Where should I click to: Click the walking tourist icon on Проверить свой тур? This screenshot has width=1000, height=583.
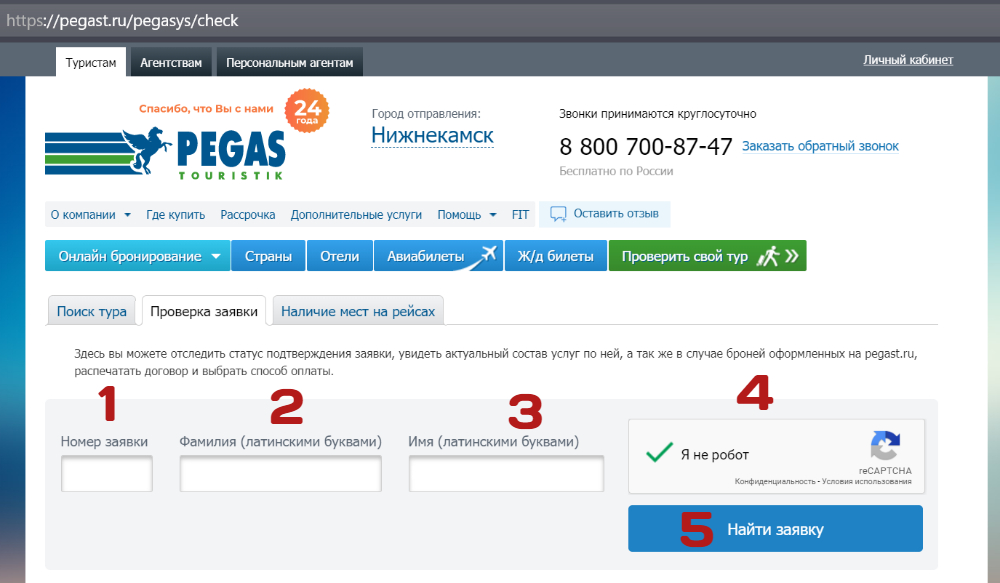[x=768, y=256]
